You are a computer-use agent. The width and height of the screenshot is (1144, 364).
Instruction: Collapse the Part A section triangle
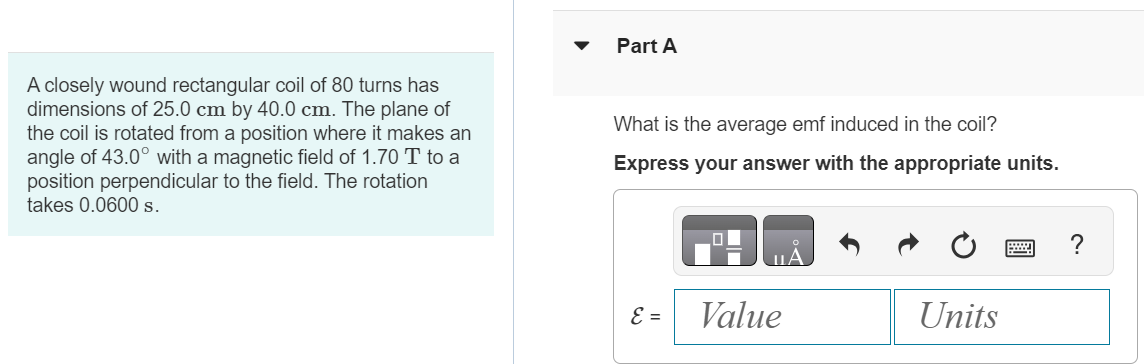581,46
